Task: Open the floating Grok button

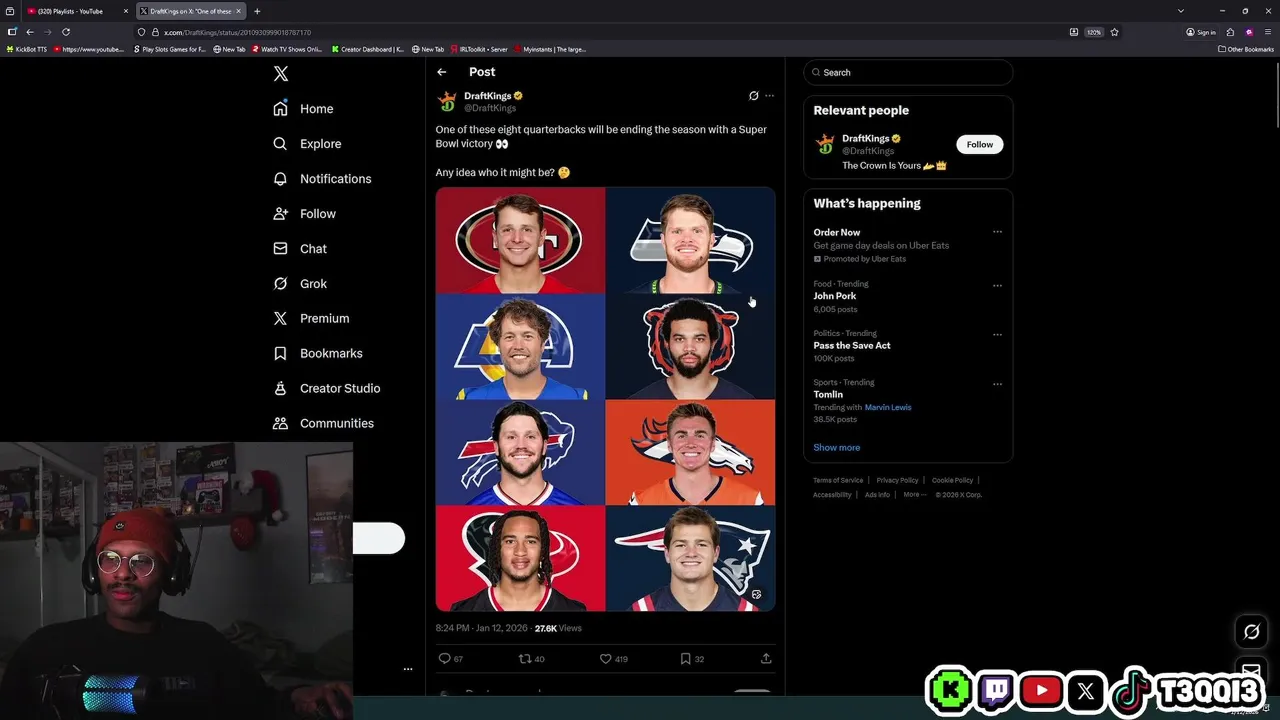Action: (1251, 631)
